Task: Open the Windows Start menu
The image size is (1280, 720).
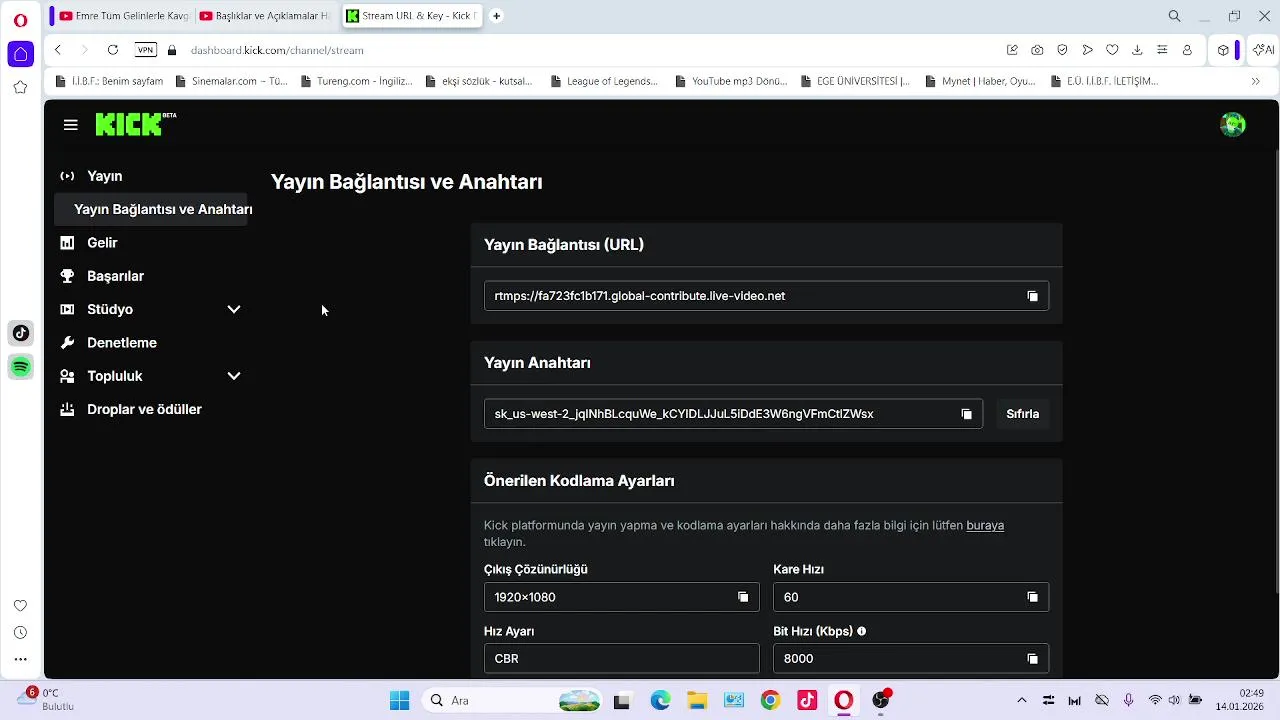Action: tap(399, 700)
